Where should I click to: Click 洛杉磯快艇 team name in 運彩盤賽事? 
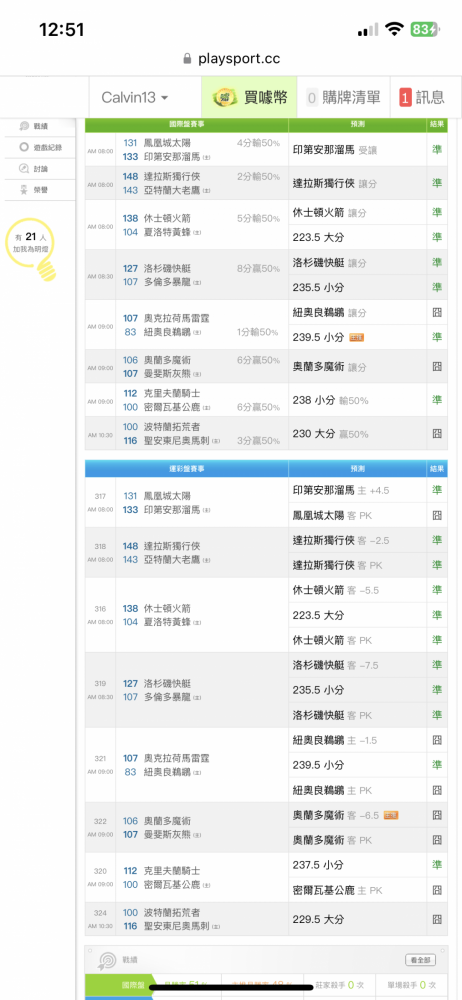pos(167,683)
